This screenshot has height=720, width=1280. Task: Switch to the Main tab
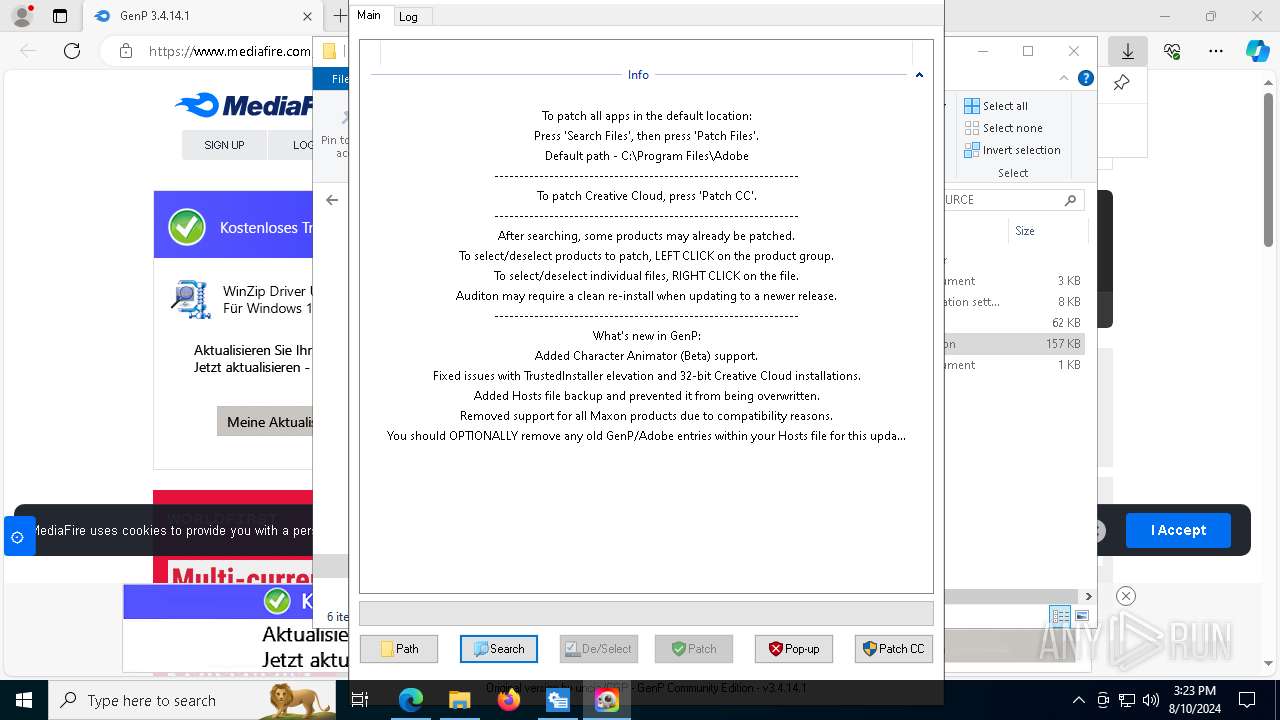tap(369, 15)
